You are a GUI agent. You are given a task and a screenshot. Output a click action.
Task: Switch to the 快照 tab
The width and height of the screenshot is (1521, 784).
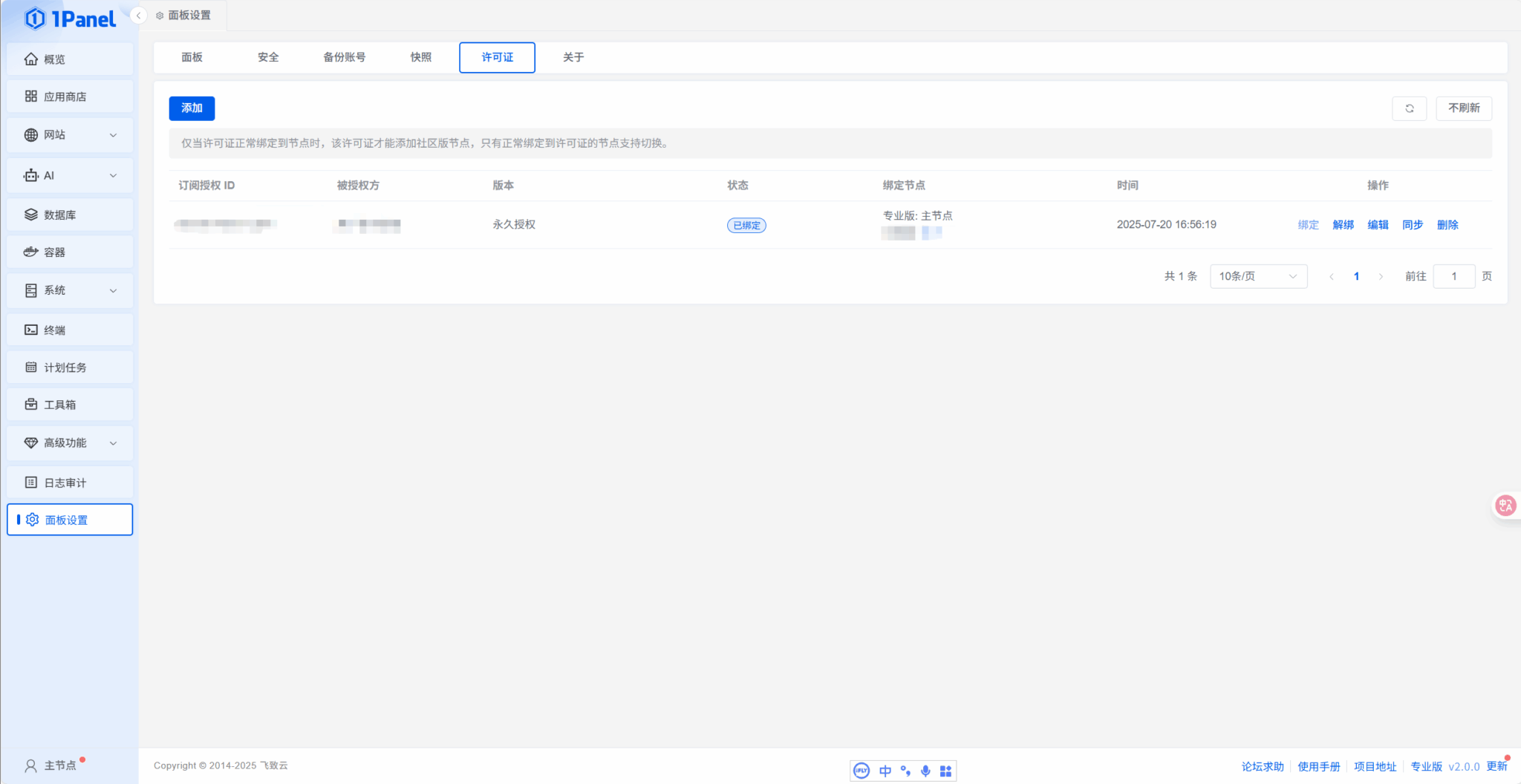click(420, 58)
